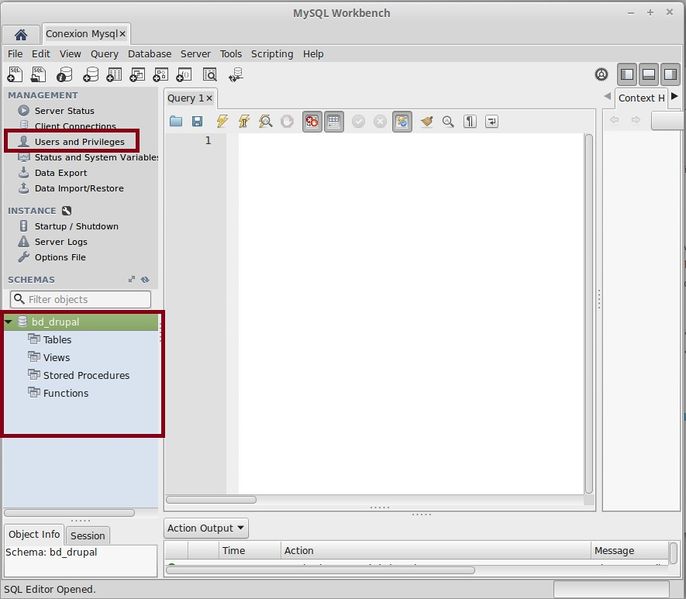
Task: Refresh schemas list icon
Action: (145, 279)
